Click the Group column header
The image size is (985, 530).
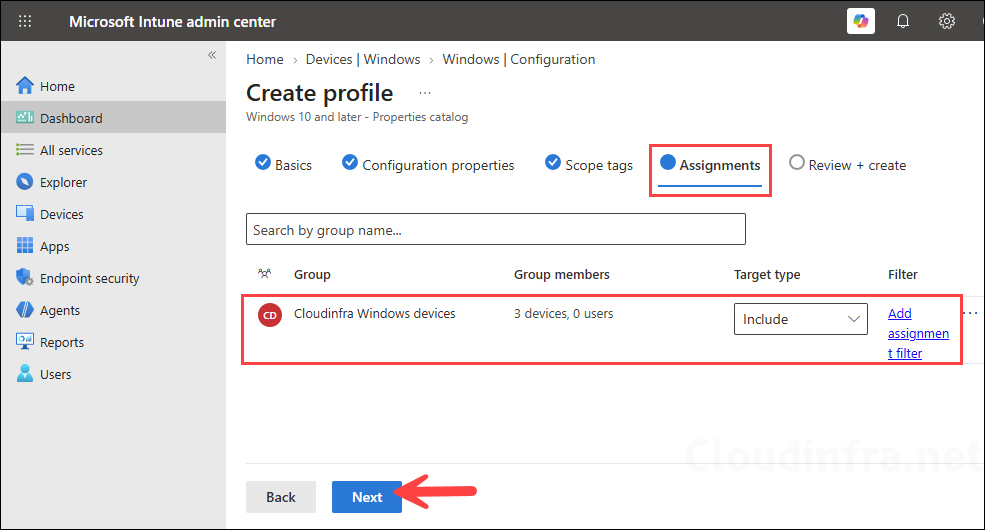312,274
